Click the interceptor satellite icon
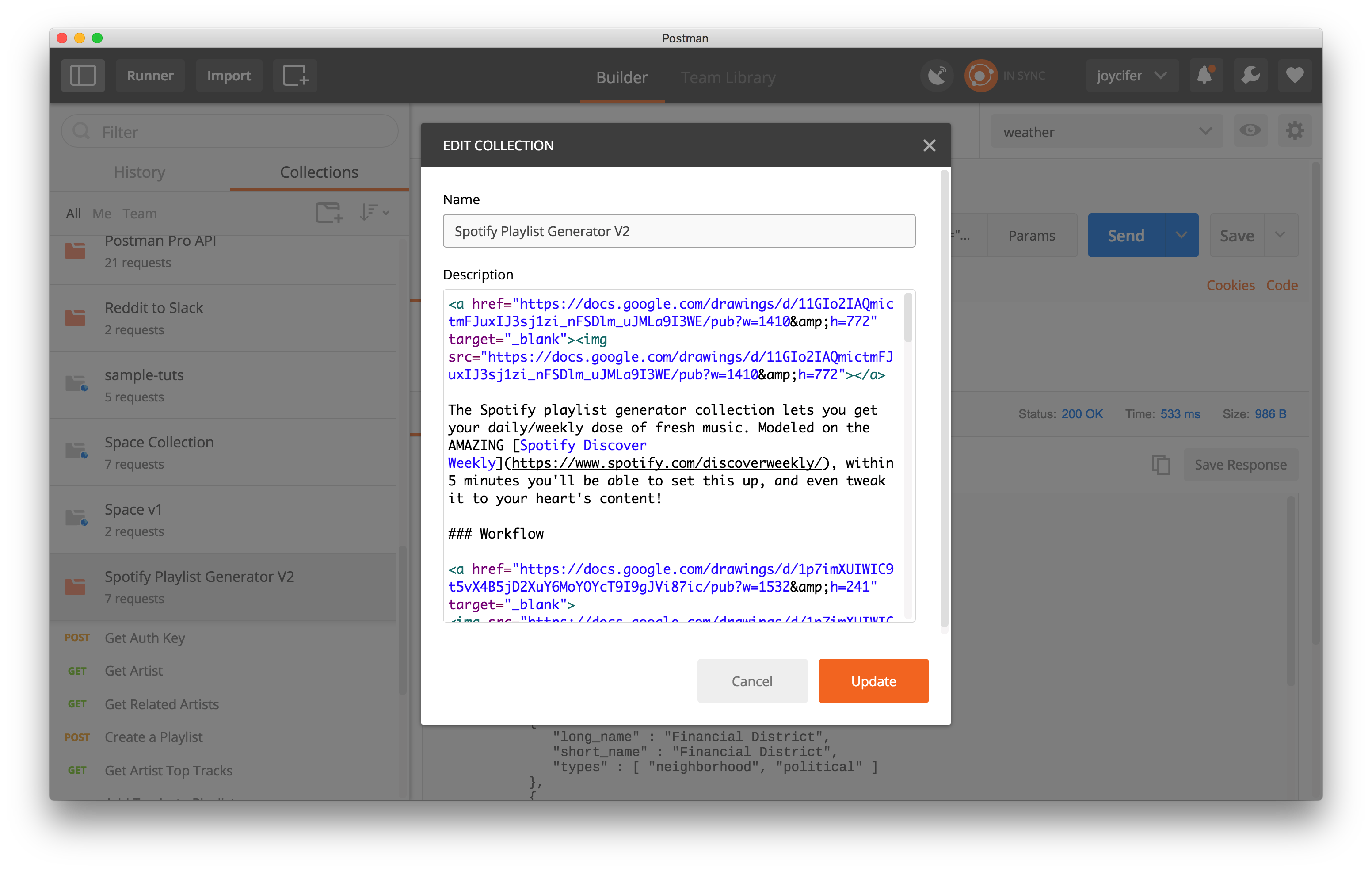The image size is (1372, 871). tap(936, 76)
